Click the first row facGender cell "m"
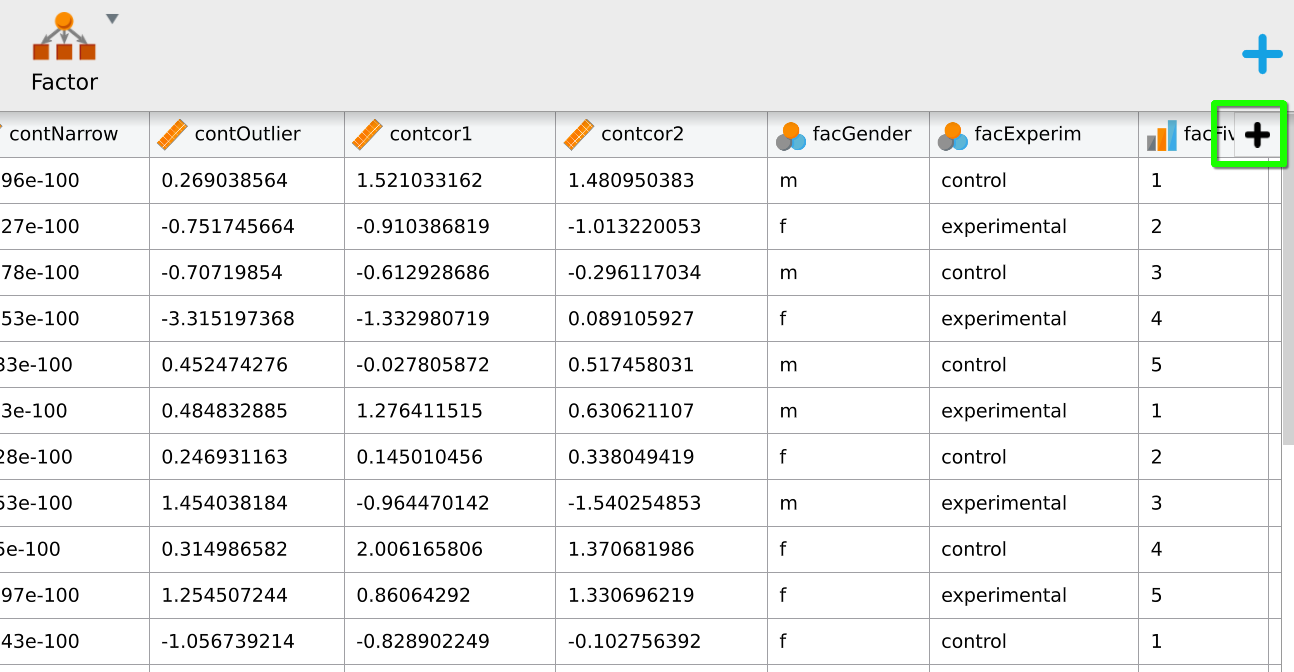The width and height of the screenshot is (1294, 672). (788, 181)
